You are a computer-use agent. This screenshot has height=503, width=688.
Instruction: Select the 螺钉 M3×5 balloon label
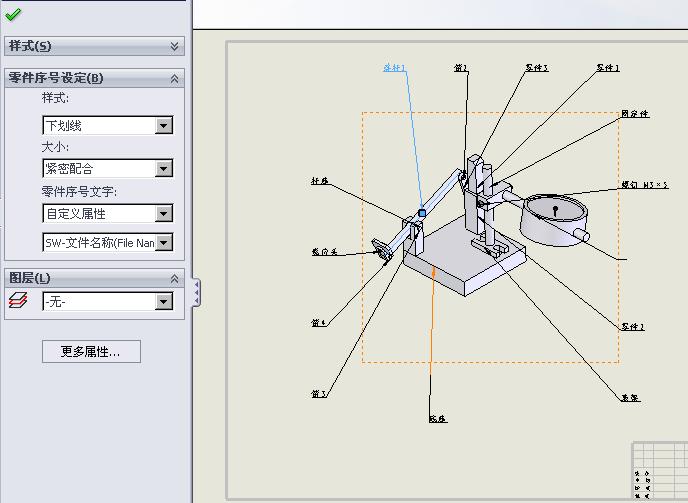tap(645, 185)
